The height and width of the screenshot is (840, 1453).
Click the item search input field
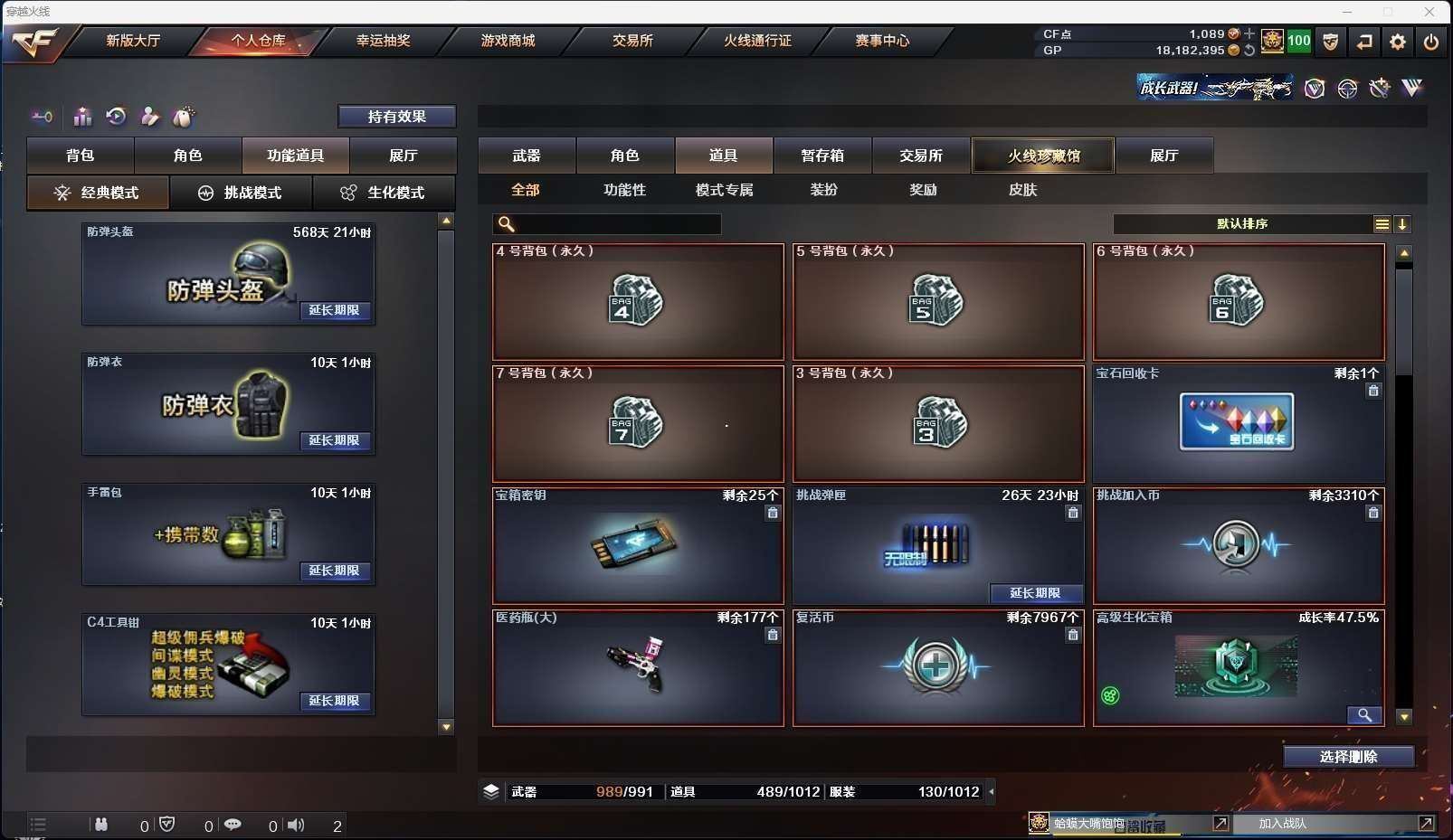tap(607, 224)
